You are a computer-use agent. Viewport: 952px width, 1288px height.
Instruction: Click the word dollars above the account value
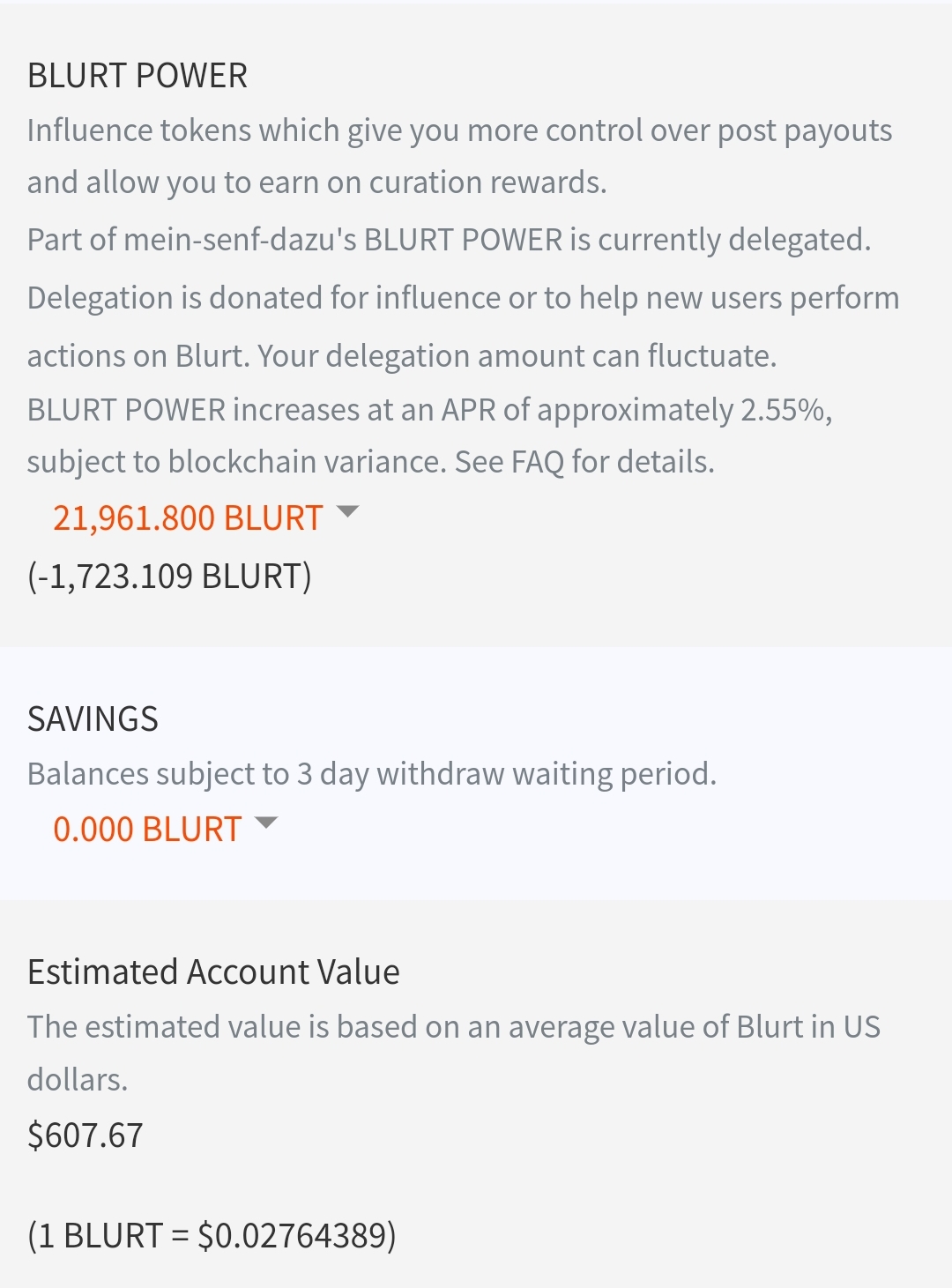pyautogui.click(x=78, y=1079)
